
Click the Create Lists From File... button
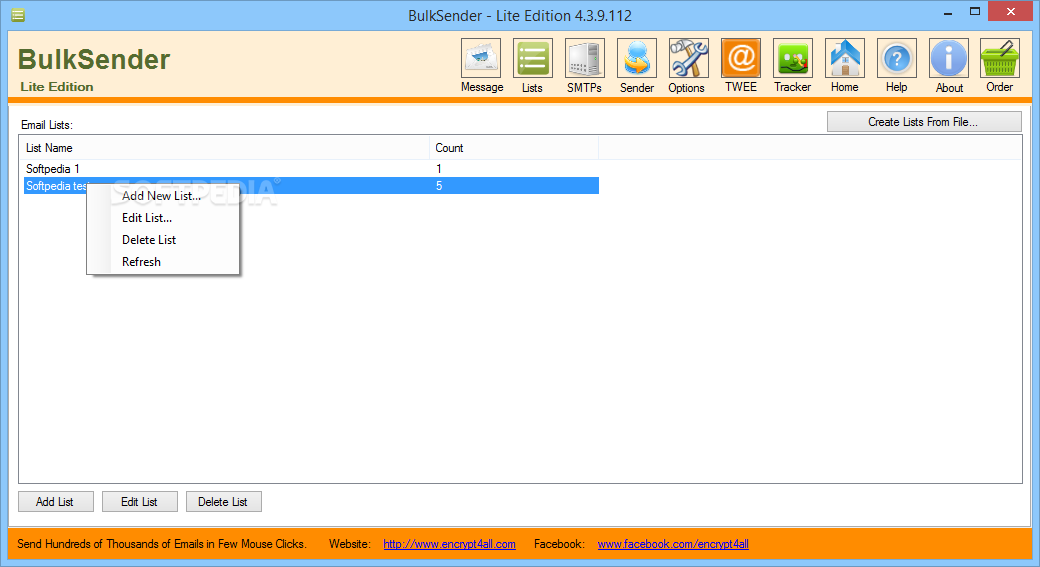coord(924,122)
